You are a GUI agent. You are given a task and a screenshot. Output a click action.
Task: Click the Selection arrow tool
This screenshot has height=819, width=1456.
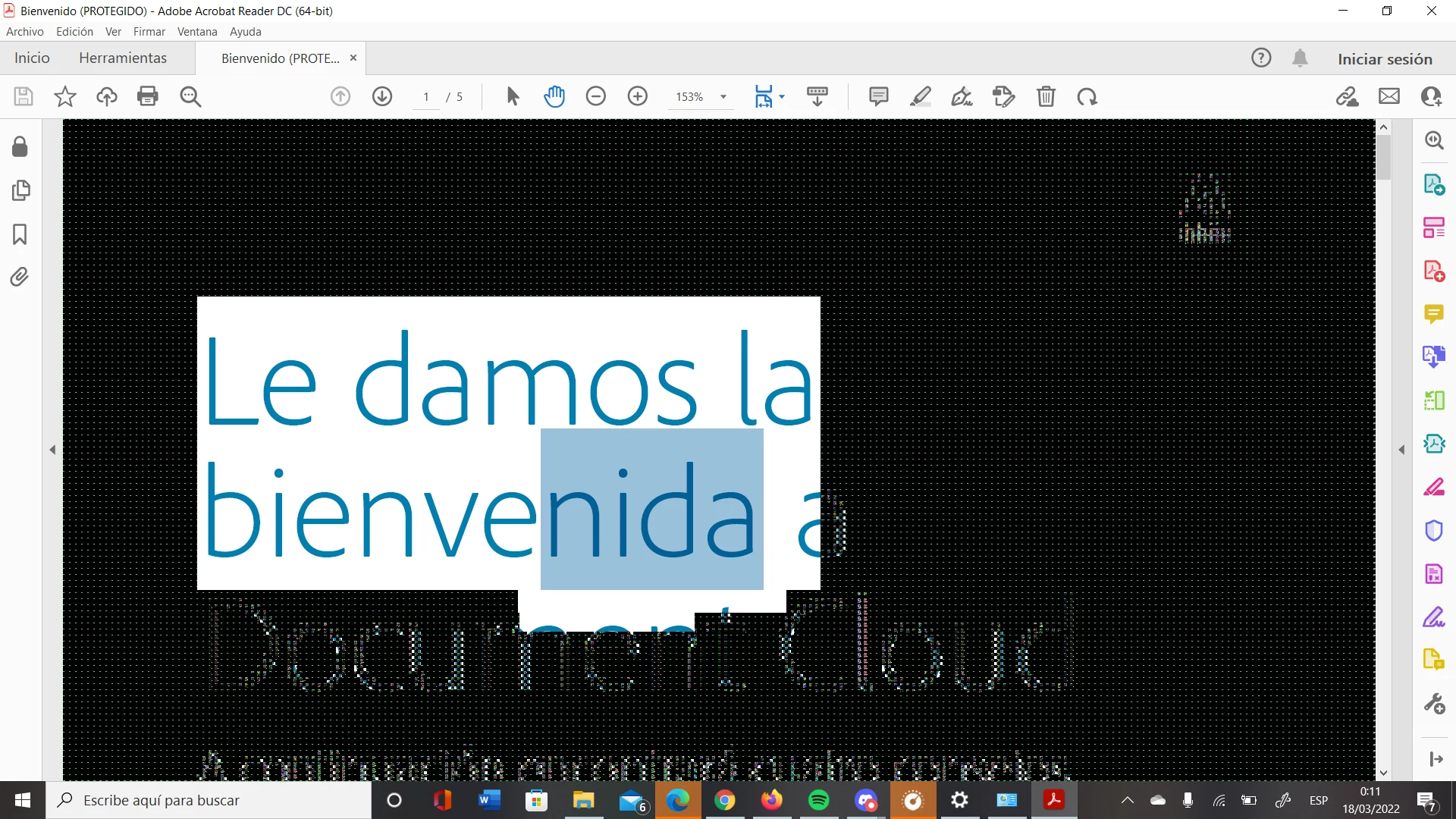pyautogui.click(x=513, y=96)
